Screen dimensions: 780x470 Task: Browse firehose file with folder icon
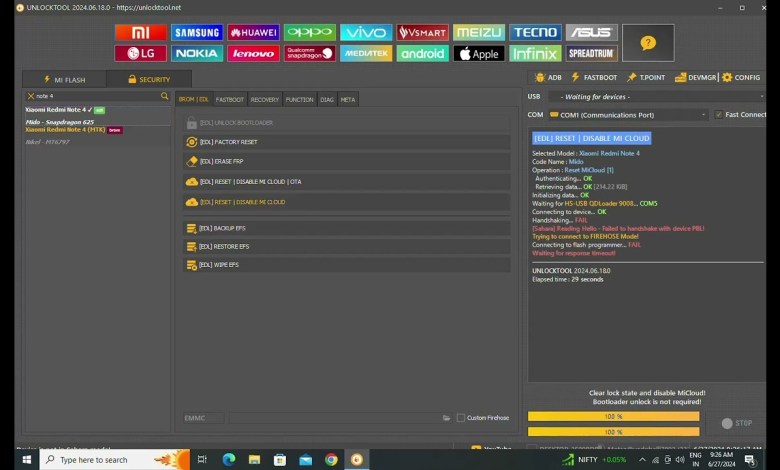click(x=446, y=418)
